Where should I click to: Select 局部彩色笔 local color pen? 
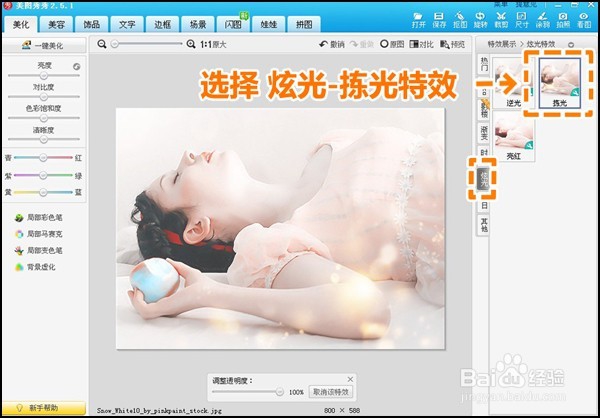(38, 218)
